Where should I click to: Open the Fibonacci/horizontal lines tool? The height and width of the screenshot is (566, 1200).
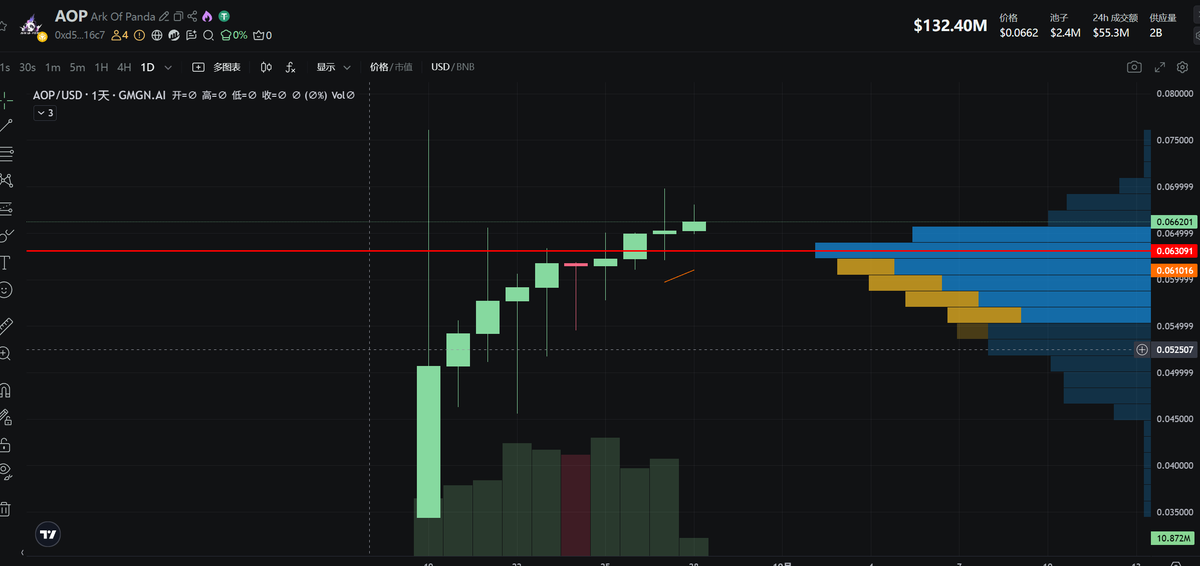(6, 153)
